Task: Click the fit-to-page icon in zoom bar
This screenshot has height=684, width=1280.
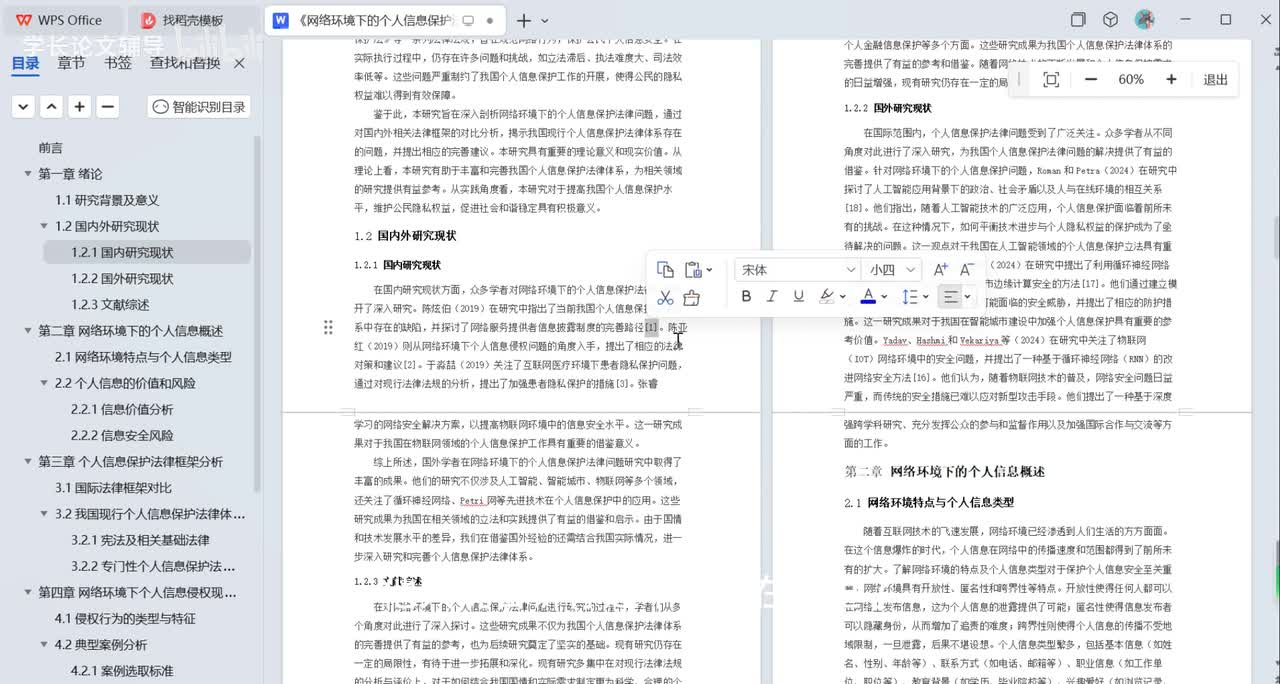Action: click(x=1050, y=80)
